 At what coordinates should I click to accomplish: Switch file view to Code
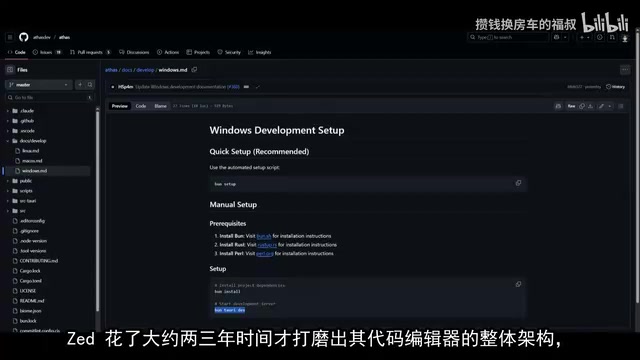pos(141,106)
